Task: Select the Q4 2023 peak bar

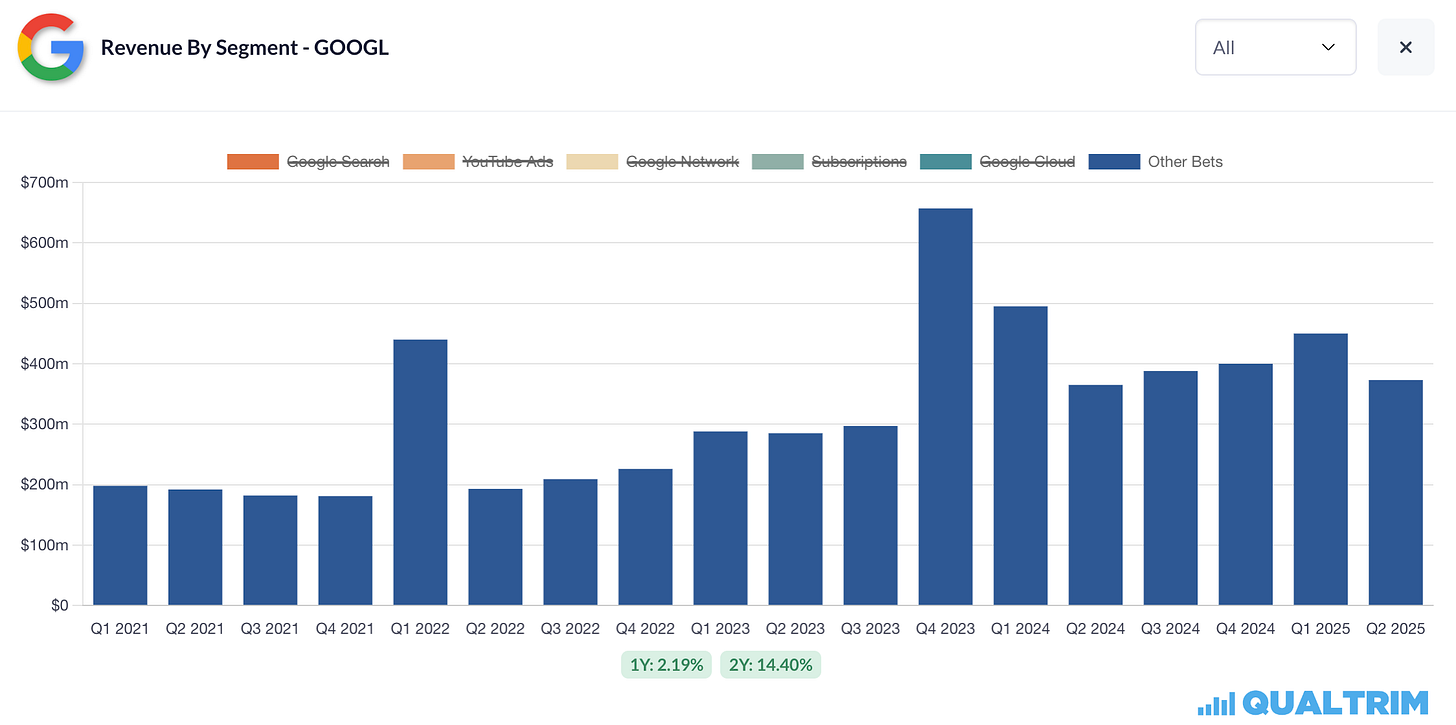Action: point(945,407)
